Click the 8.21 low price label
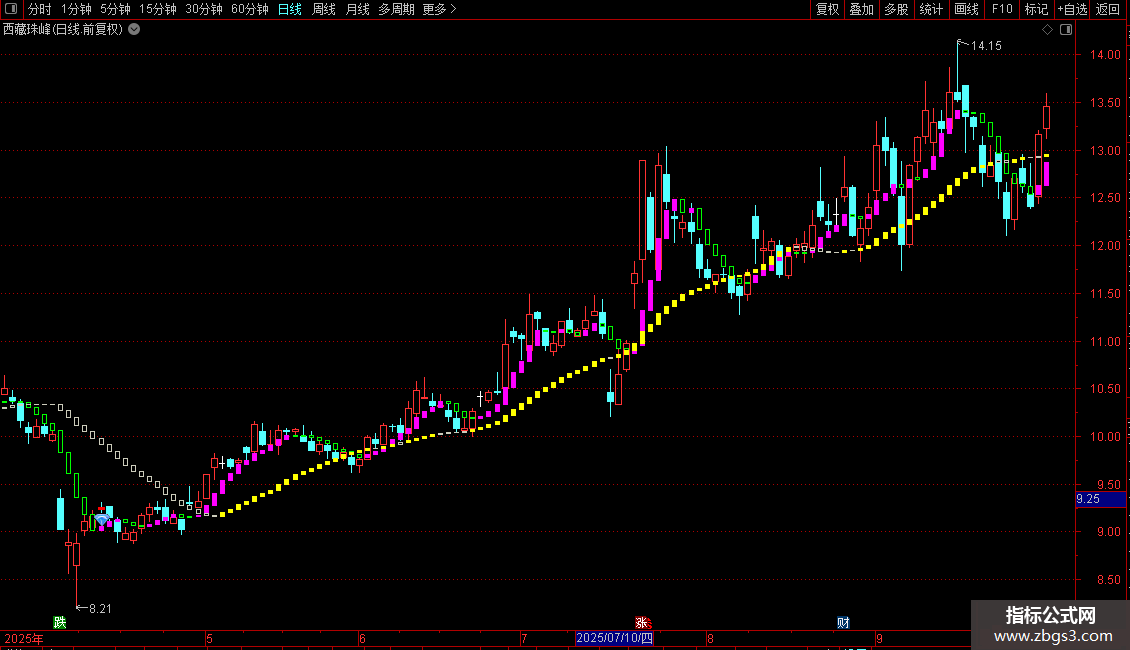1130x650 pixels. [x=99, y=609]
